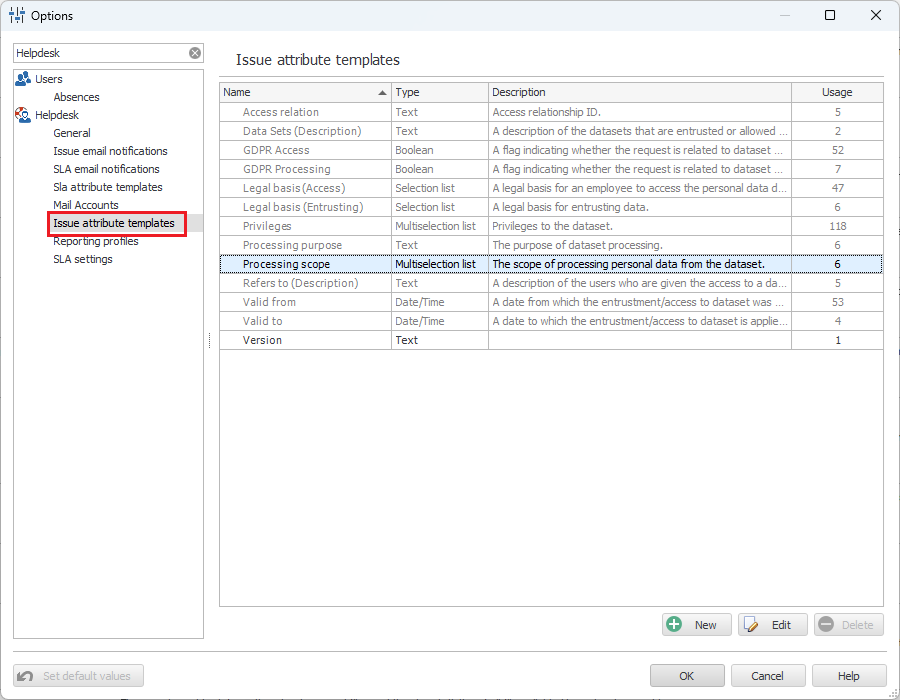
Task: Go to SLA settings page
Action: [x=83, y=259]
